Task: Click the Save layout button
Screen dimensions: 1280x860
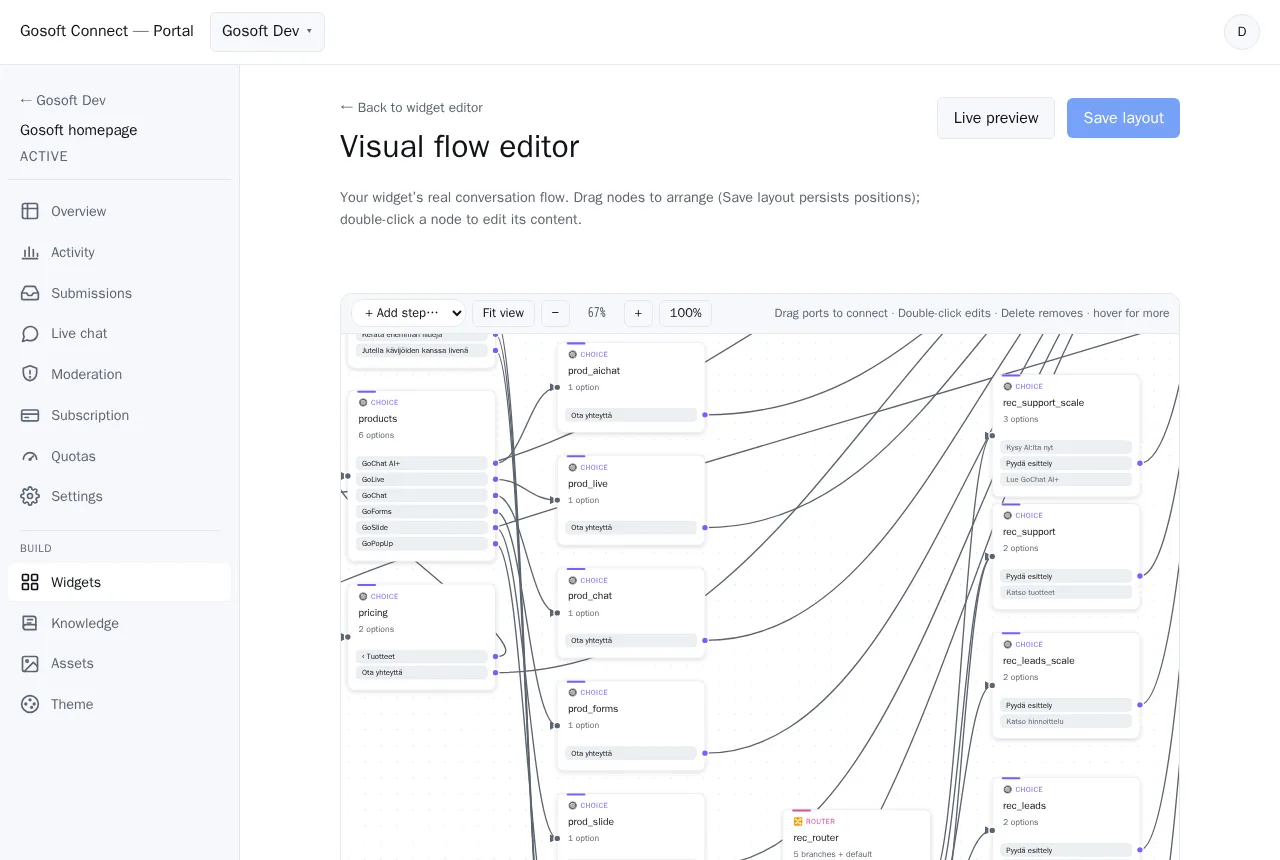Action: click(1123, 118)
